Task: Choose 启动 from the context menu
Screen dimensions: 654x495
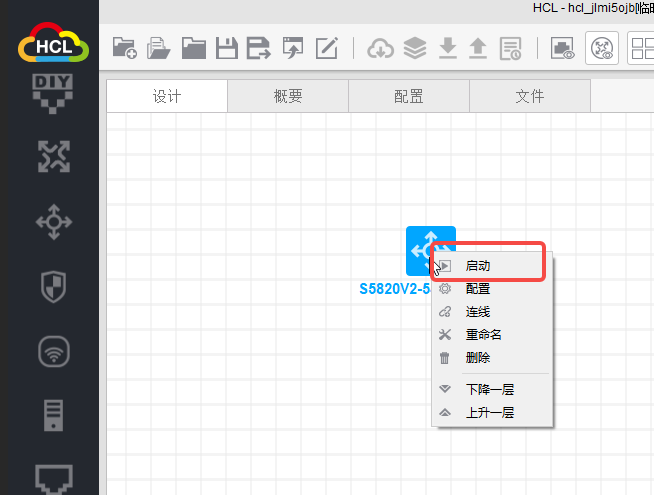Action: 477,266
